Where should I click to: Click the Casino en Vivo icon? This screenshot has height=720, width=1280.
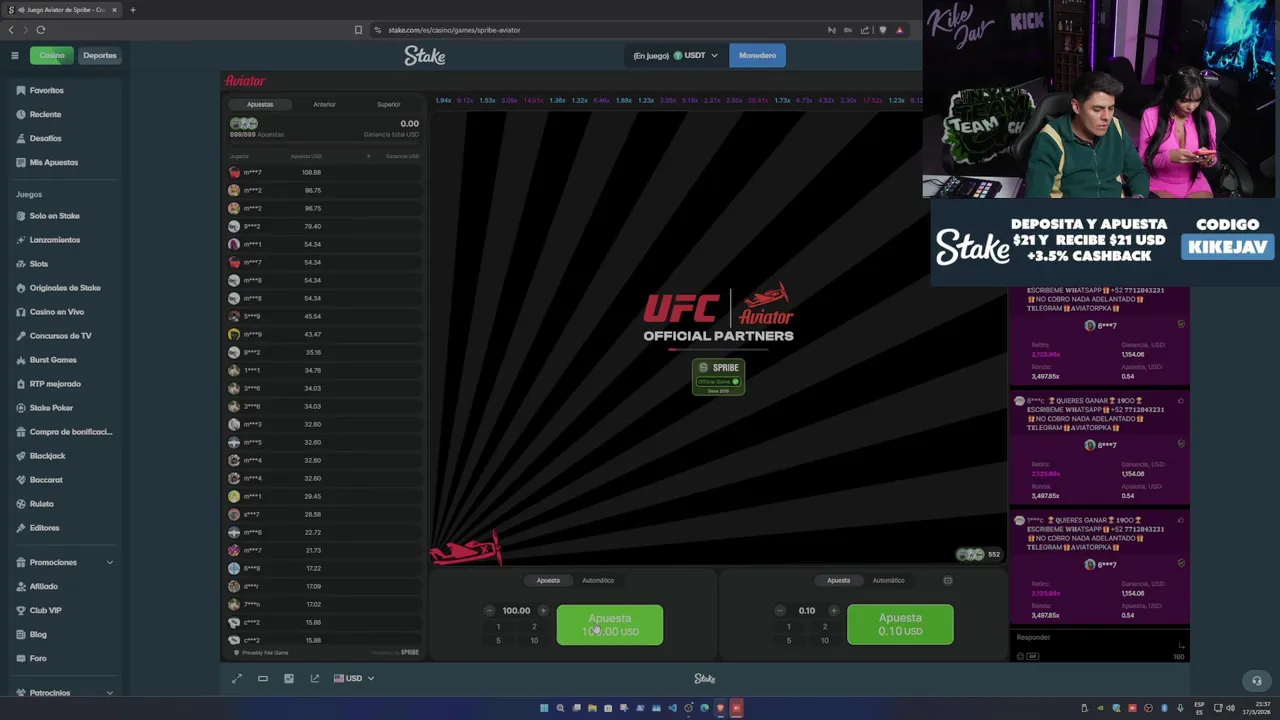21,312
